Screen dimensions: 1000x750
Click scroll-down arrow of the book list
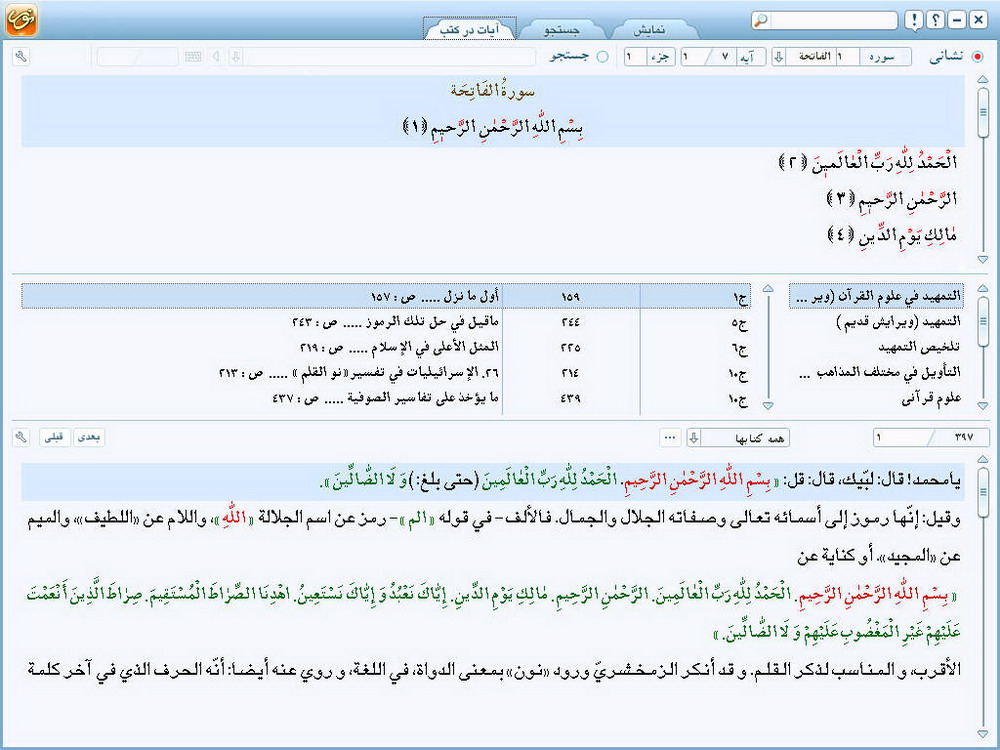click(x=983, y=406)
